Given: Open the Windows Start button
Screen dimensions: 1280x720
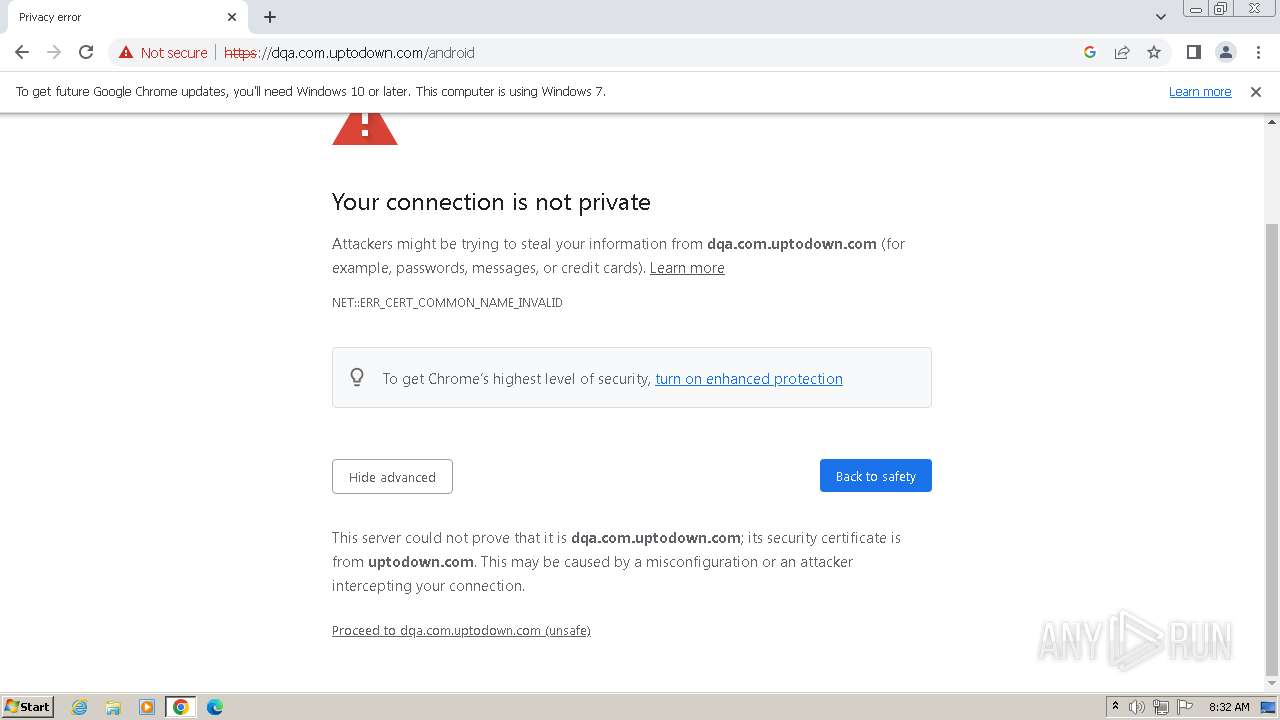Looking at the screenshot, I should 28,707.
